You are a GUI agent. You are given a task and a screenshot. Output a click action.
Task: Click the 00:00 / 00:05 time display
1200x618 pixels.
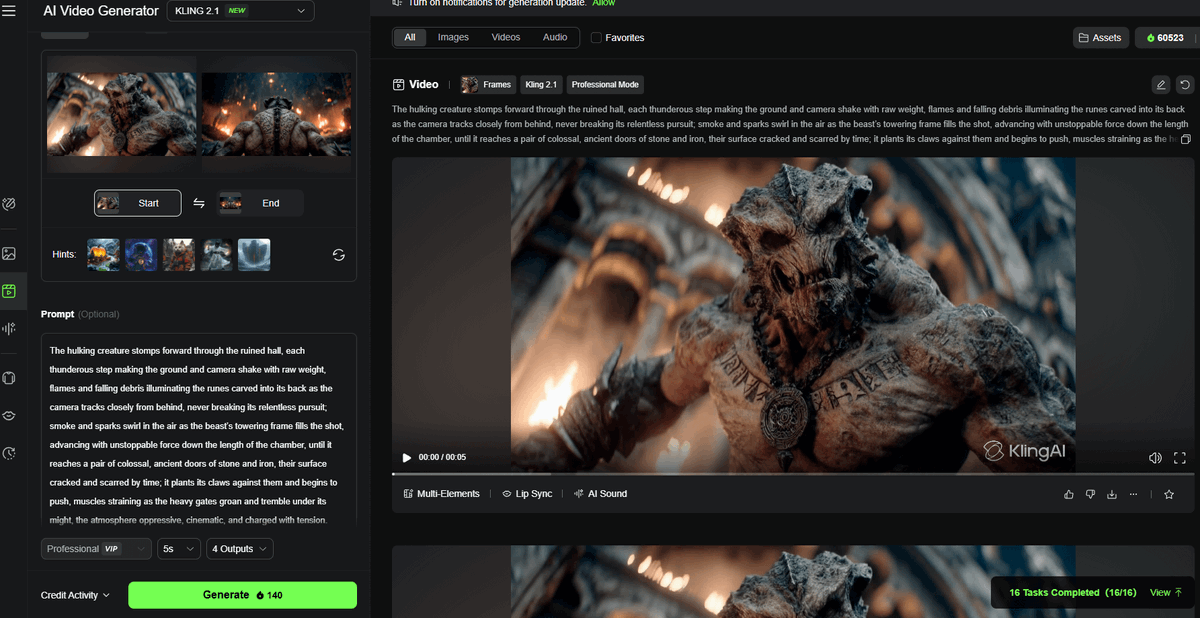(442, 457)
